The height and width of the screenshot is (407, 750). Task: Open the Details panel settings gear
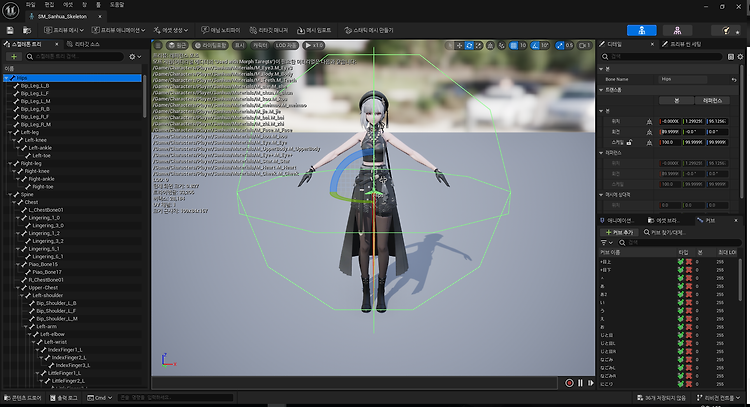point(740,56)
